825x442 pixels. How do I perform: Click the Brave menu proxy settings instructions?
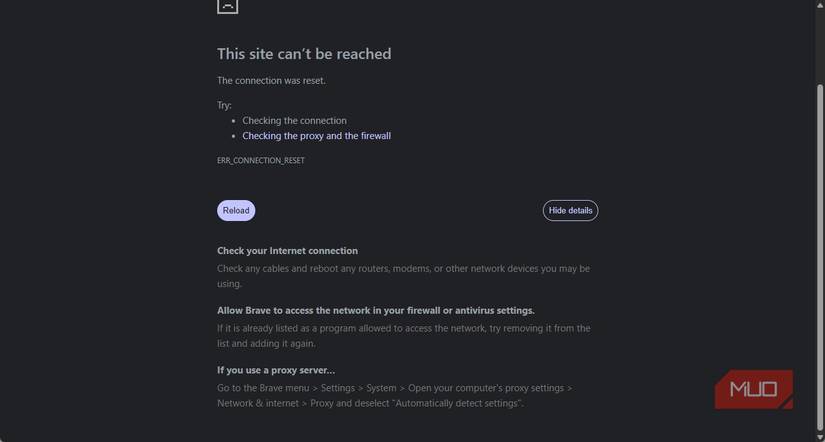coord(395,395)
